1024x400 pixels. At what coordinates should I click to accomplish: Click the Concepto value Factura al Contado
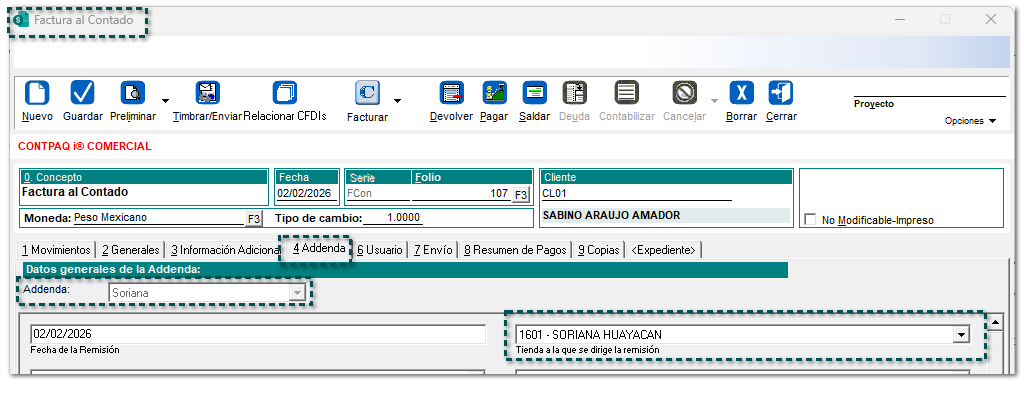point(74,192)
